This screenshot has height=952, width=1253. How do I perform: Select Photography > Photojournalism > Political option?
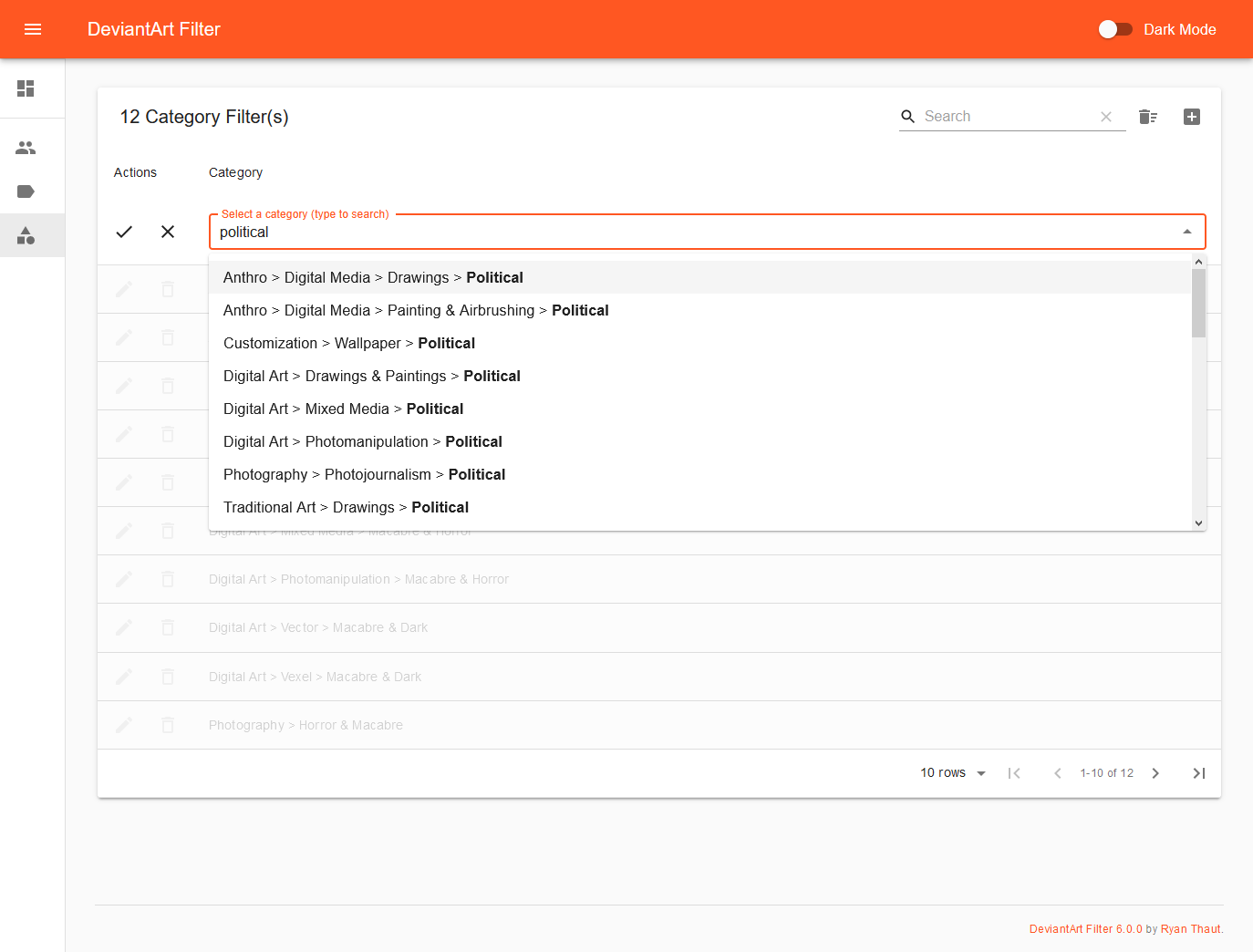pyautogui.click(x=364, y=474)
